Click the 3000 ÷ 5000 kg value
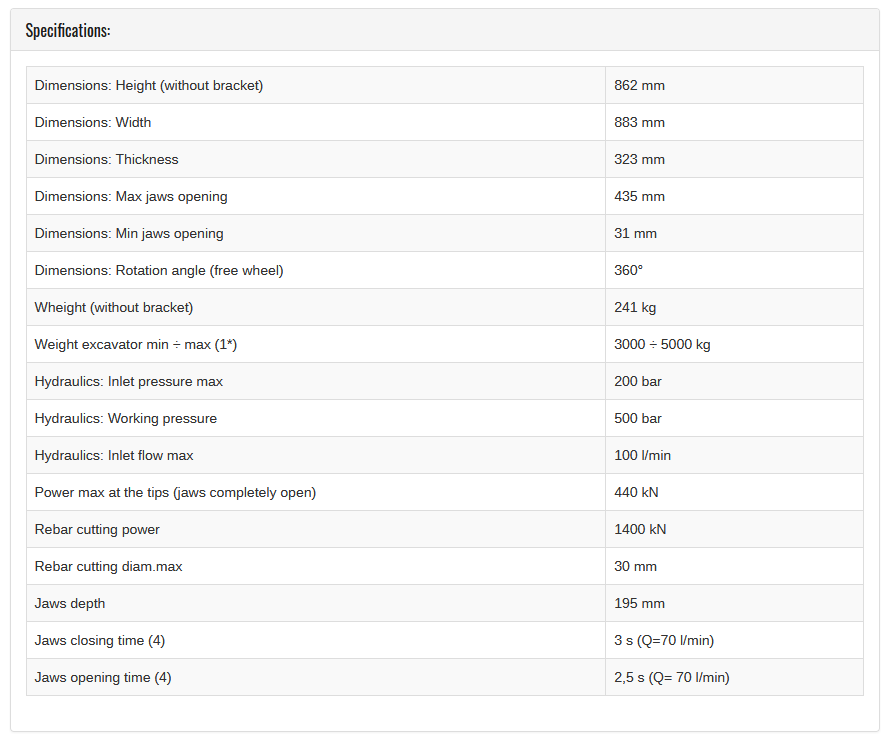 pyautogui.click(x=662, y=344)
